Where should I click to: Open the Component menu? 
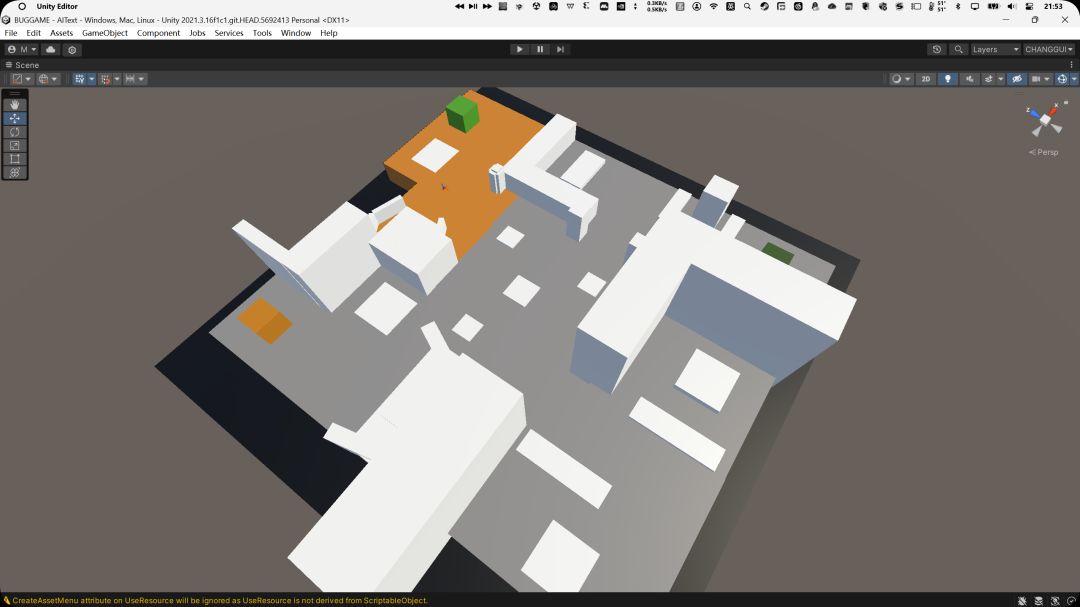click(x=158, y=33)
